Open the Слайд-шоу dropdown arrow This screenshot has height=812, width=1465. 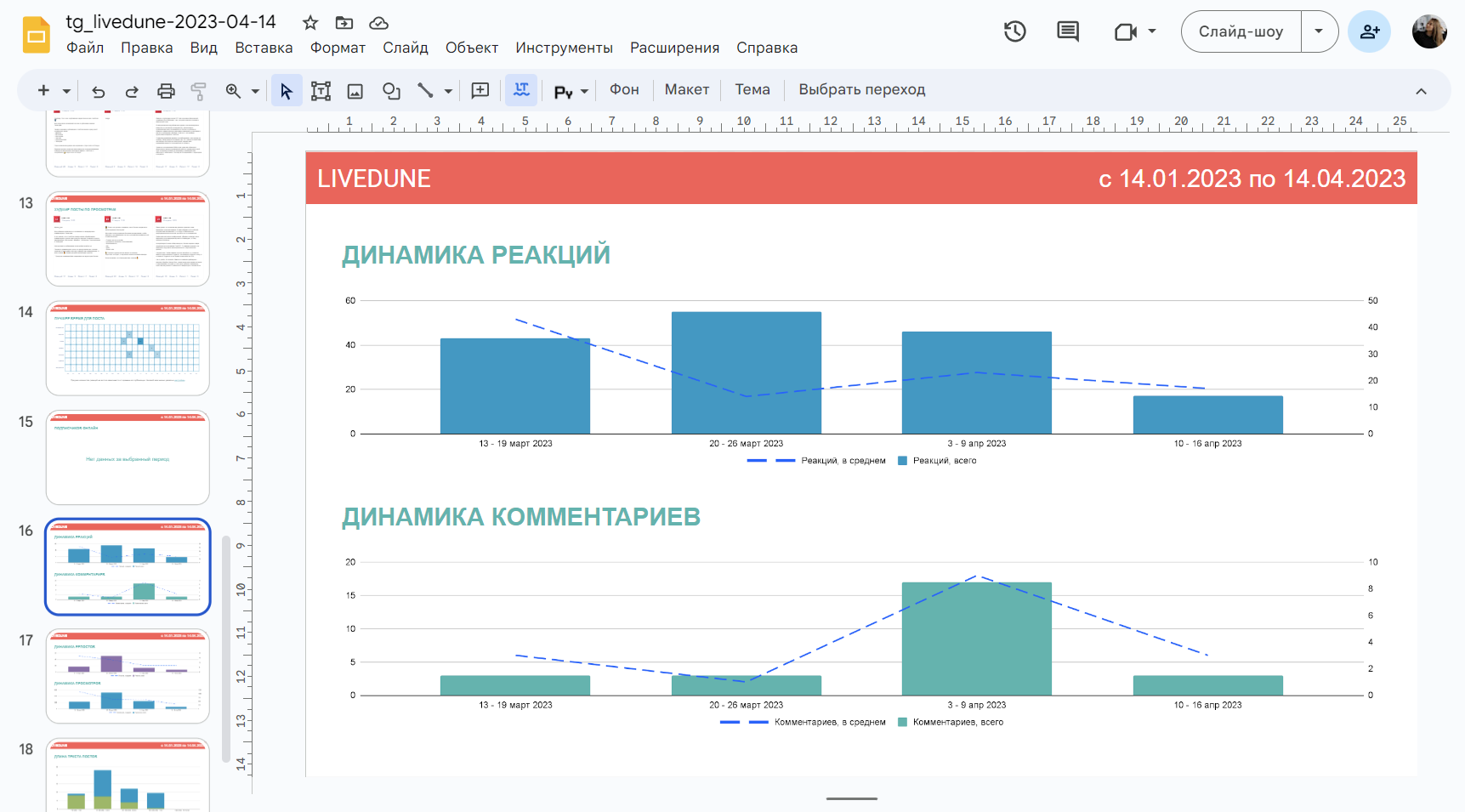[1319, 31]
